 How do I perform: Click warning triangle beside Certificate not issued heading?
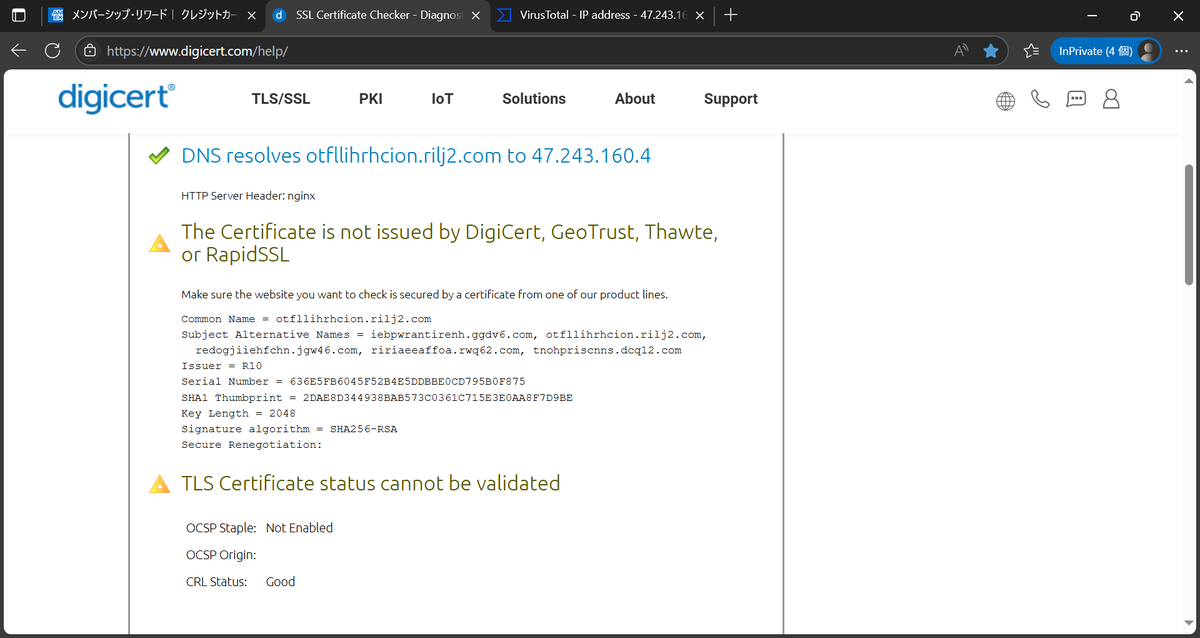[x=159, y=243]
